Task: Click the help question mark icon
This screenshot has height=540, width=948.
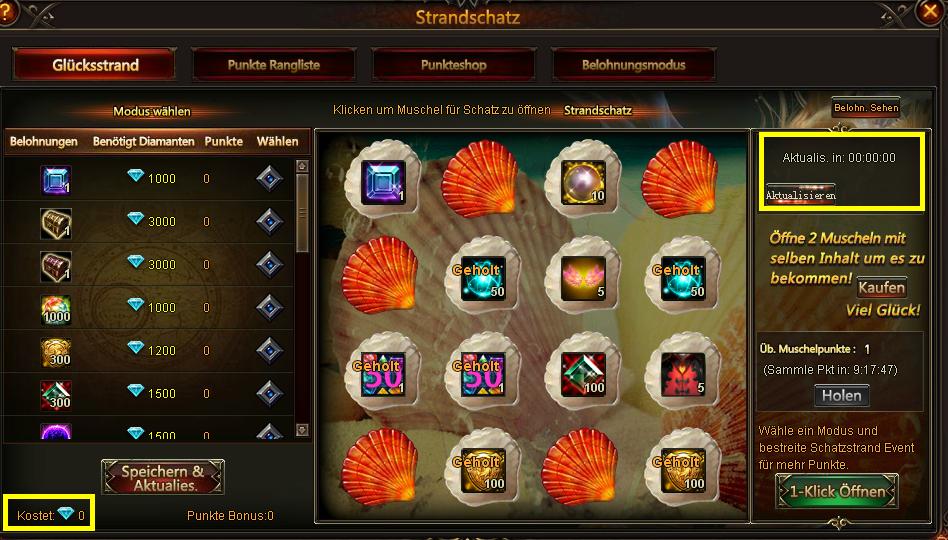Action: pyautogui.click(x=6, y=13)
